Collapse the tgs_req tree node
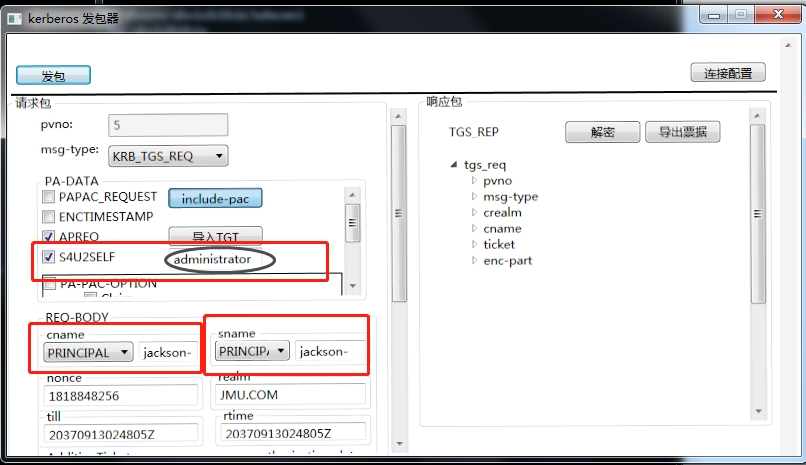Viewport: 806px width, 465px height. point(455,165)
